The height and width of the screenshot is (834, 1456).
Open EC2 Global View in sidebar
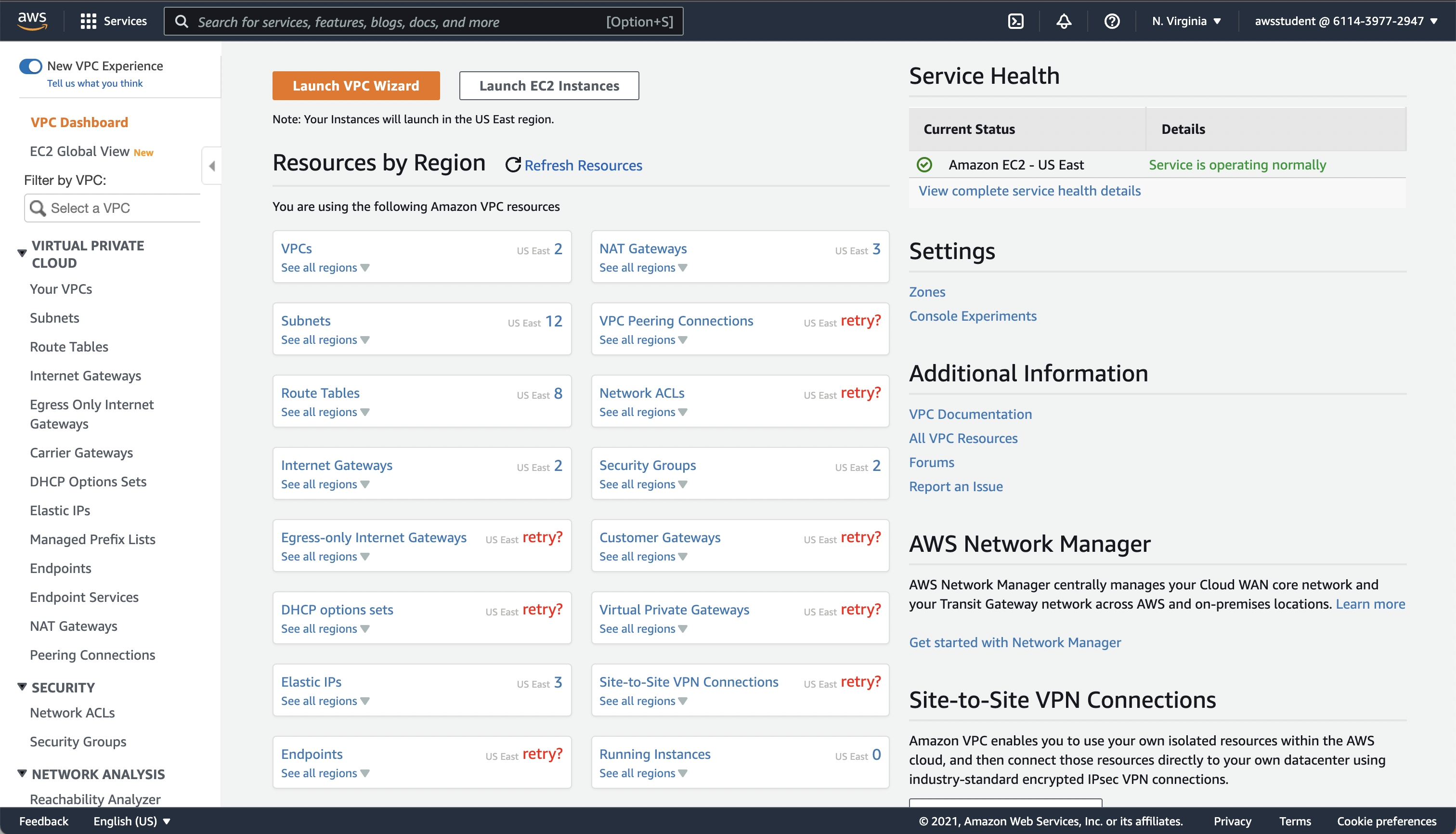(x=79, y=151)
